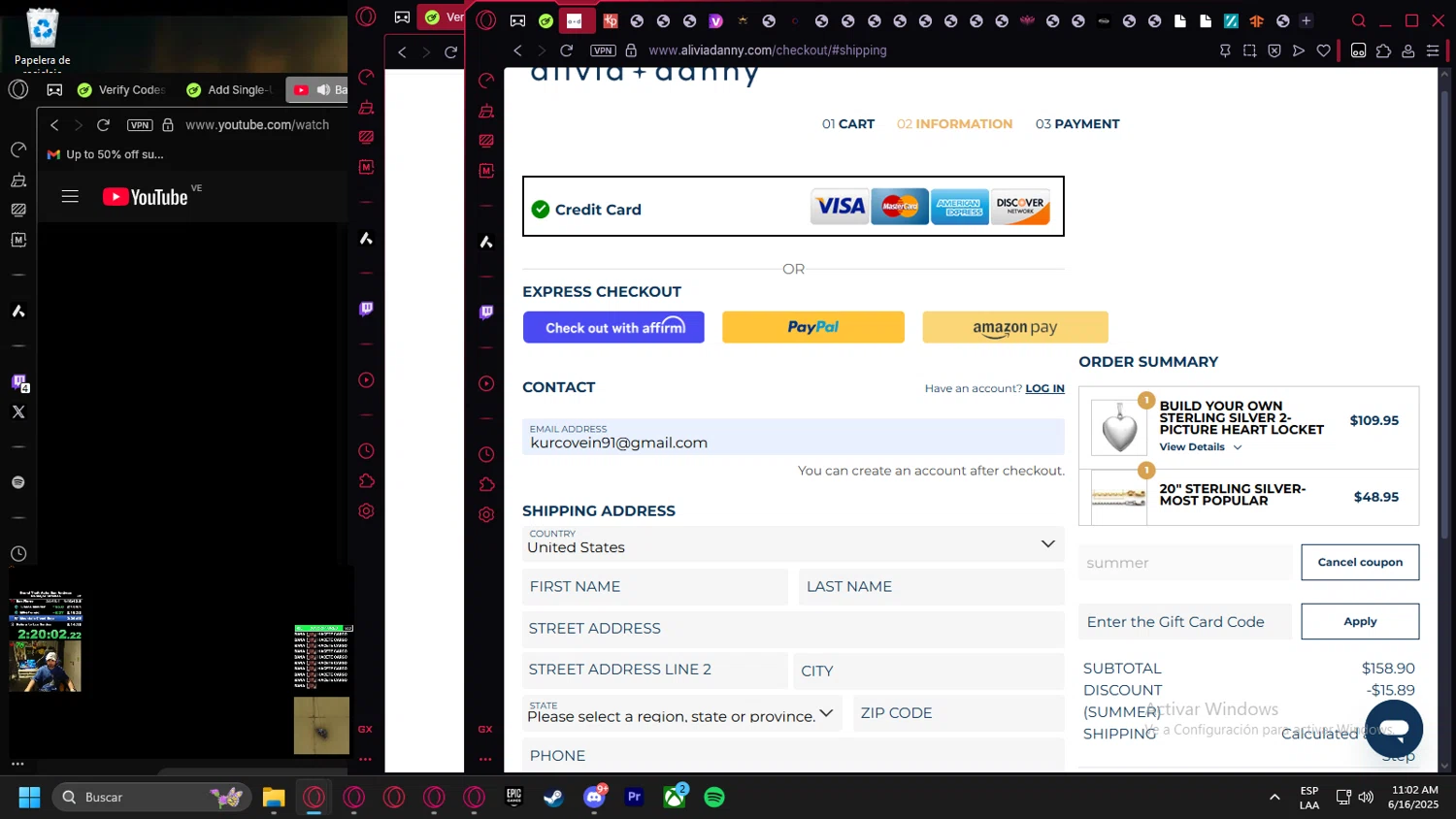Open YouTube hamburger guide menu
The width and height of the screenshot is (1456, 819).
[70, 196]
